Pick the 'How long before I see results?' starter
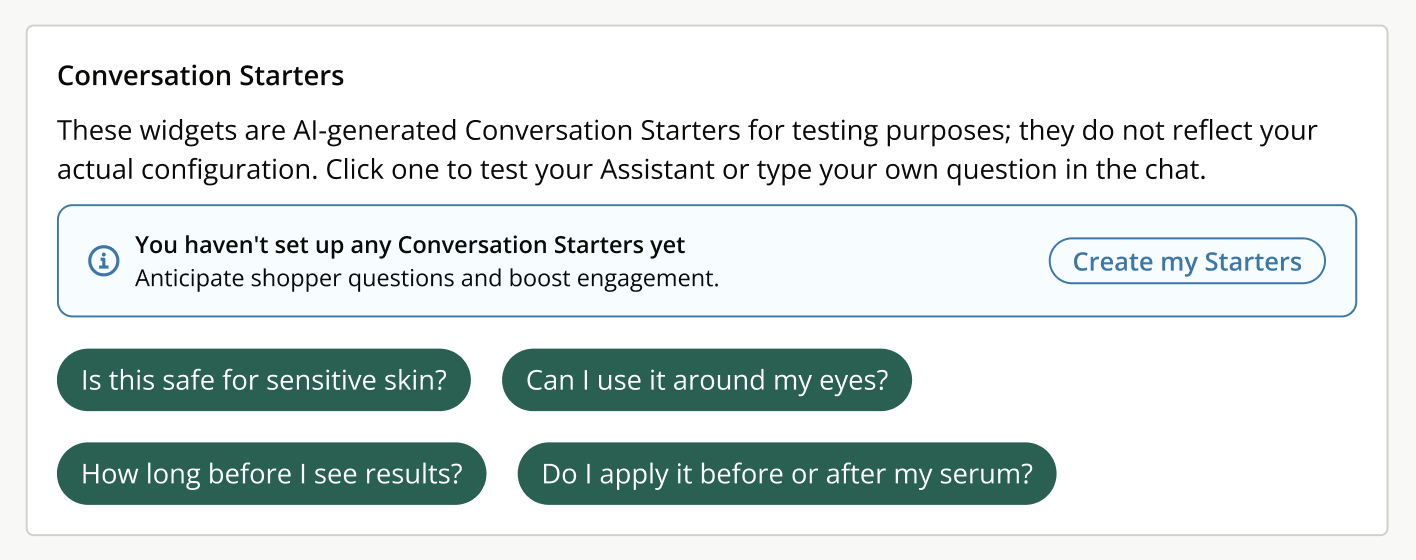The width and height of the screenshot is (1416, 560). [x=271, y=474]
